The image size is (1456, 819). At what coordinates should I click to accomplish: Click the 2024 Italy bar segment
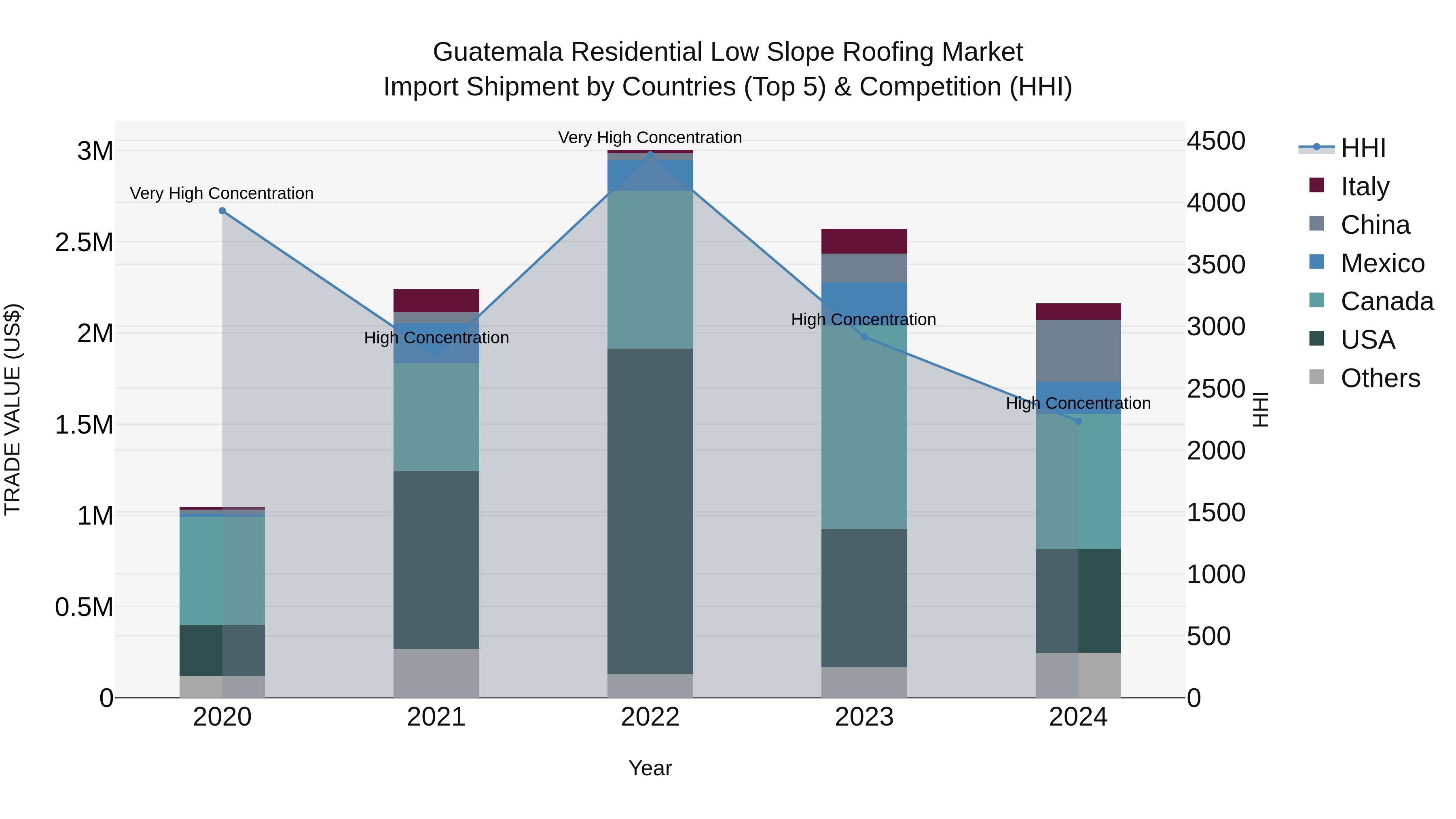point(1078,312)
